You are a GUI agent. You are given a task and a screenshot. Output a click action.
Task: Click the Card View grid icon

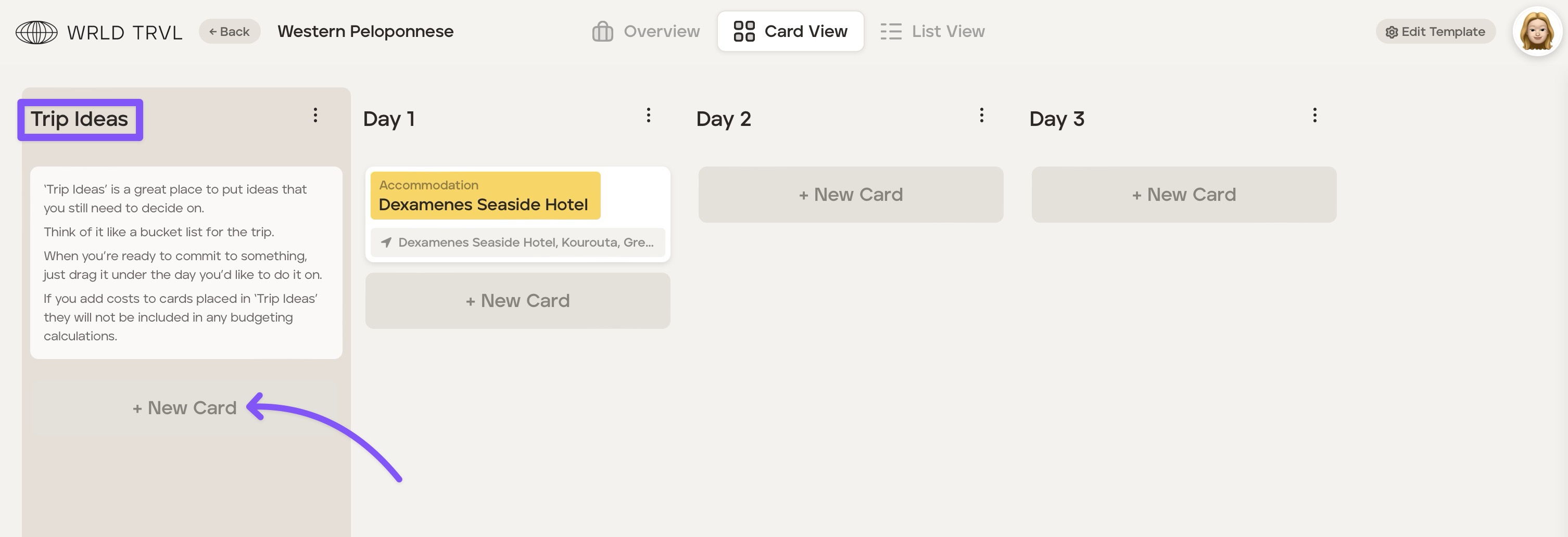[x=744, y=32]
